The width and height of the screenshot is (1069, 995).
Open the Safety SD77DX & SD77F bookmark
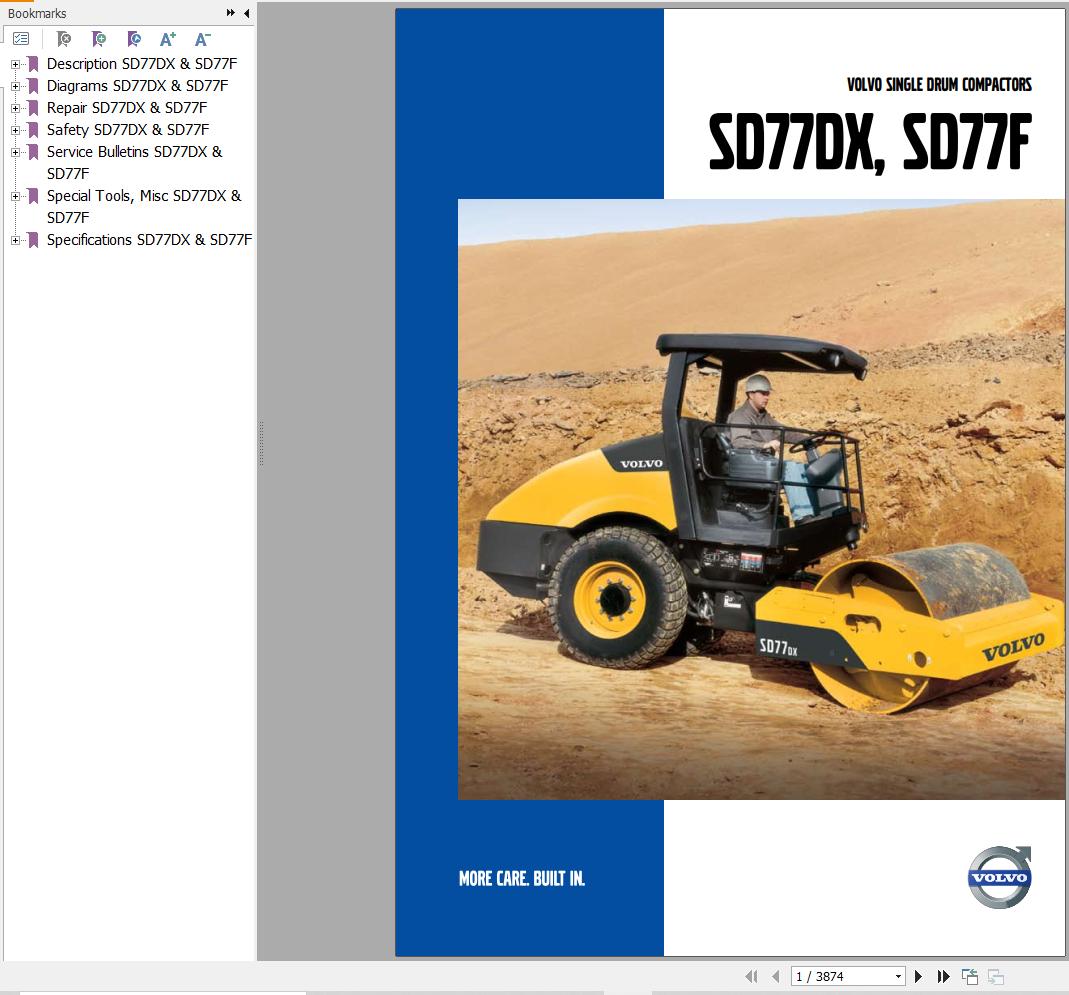[127, 130]
